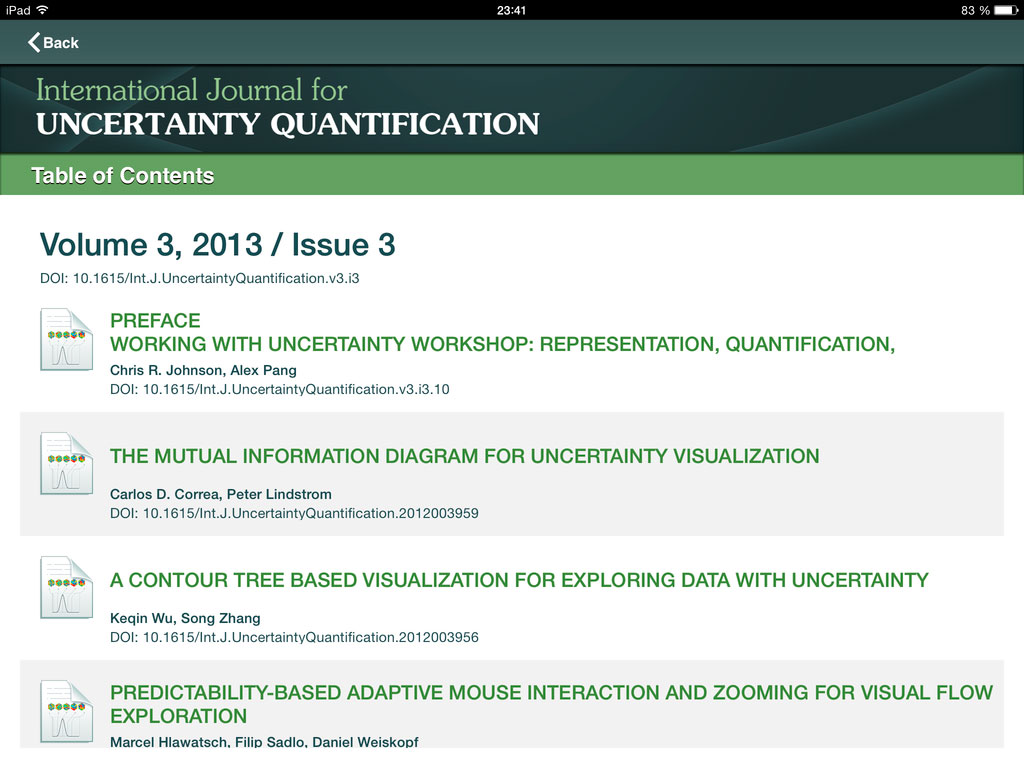Open document icon for Mutual Information Diagram article
The height and width of the screenshot is (768, 1024).
[66, 464]
